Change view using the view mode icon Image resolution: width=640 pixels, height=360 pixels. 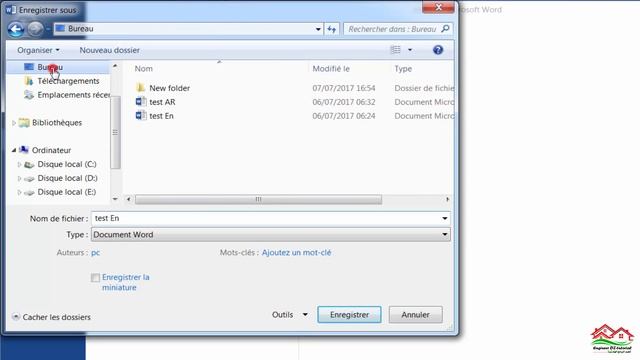coord(396,50)
